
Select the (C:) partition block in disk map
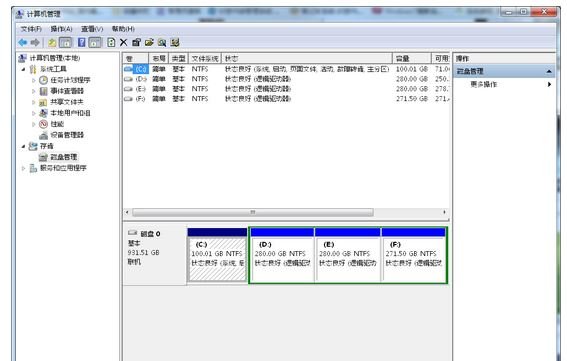[217, 255]
